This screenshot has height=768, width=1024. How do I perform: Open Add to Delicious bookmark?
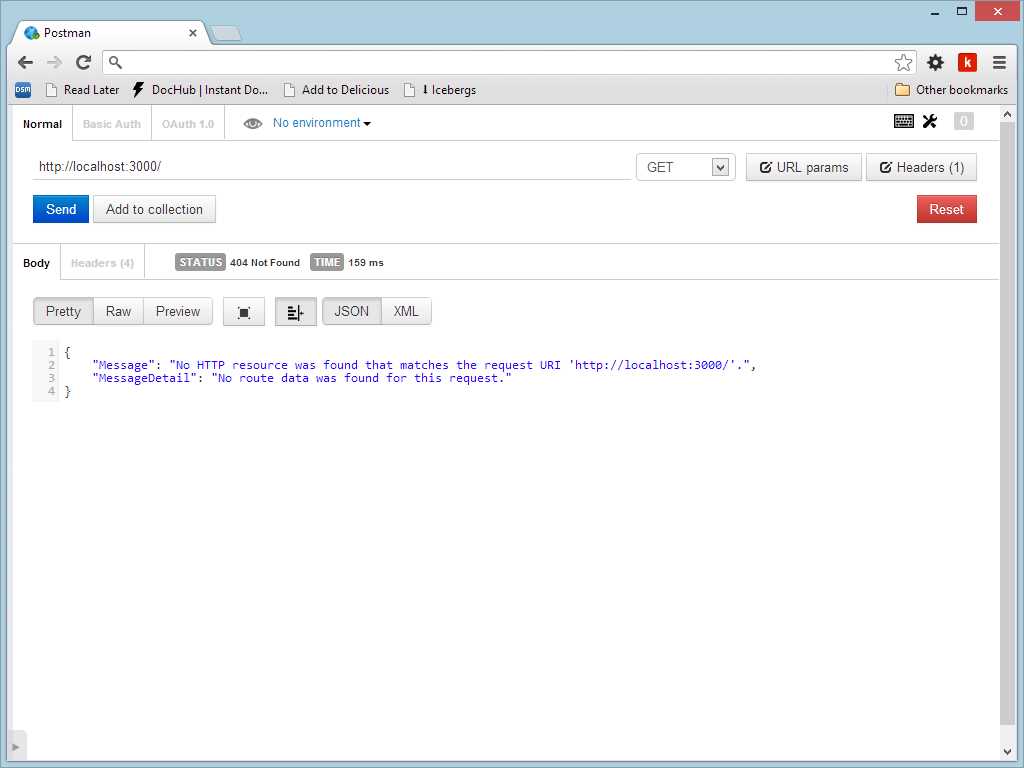tap(336, 90)
